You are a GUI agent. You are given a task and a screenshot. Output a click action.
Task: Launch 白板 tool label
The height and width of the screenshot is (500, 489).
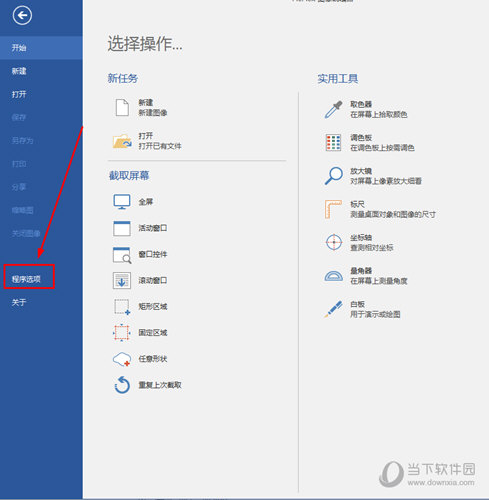[x=357, y=304]
